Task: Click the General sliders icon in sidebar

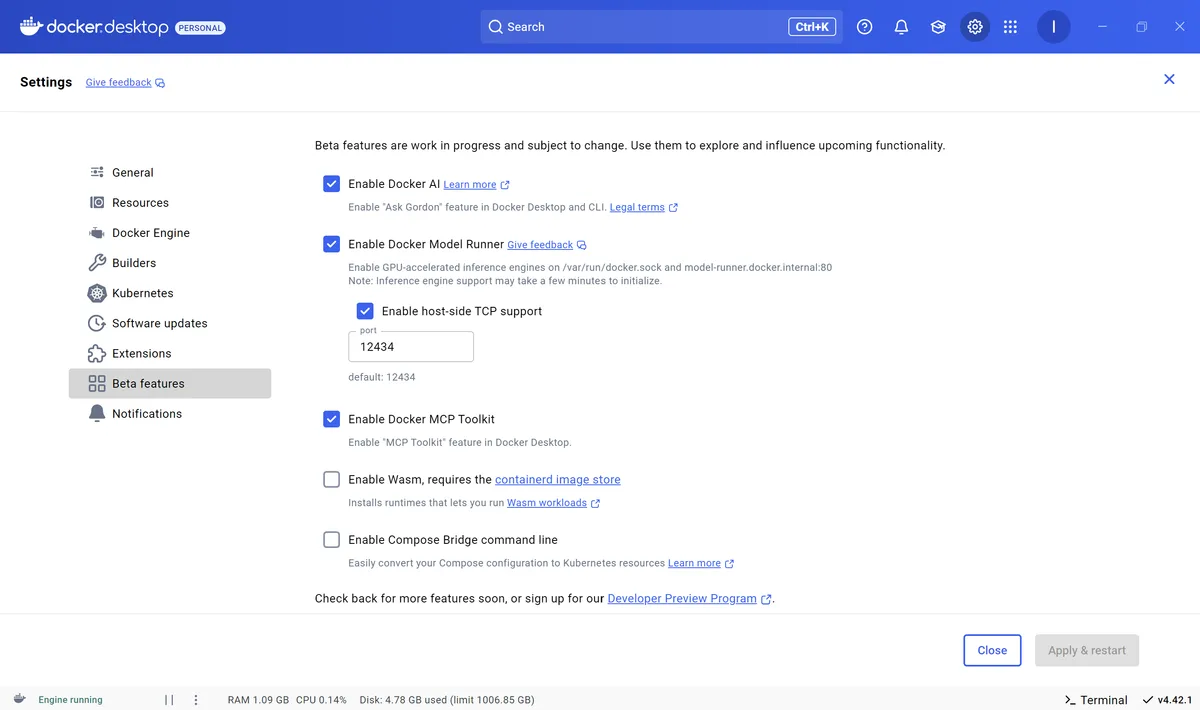Action: [x=97, y=172]
